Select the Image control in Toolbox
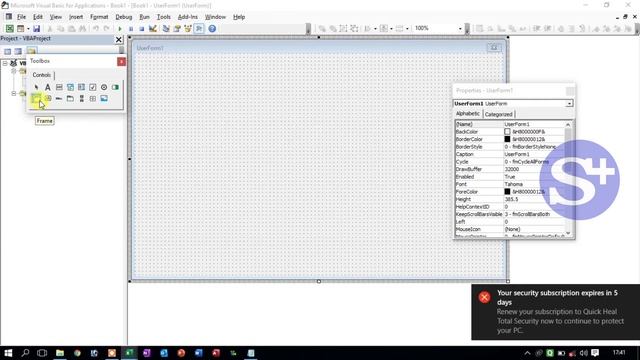Screen dimensions: 640x360 104,98
